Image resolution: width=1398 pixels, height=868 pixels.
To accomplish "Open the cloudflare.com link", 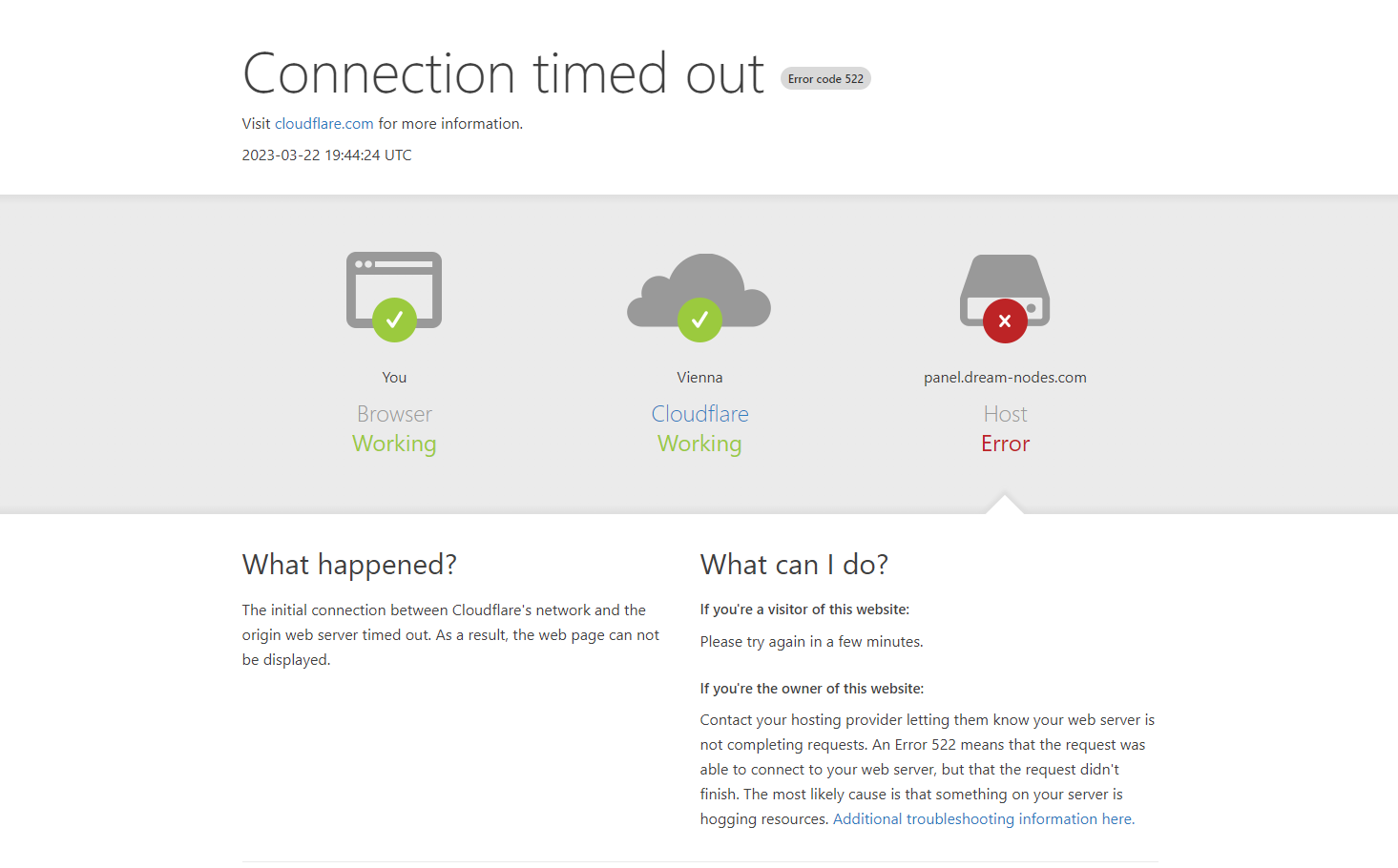I will tap(324, 124).
